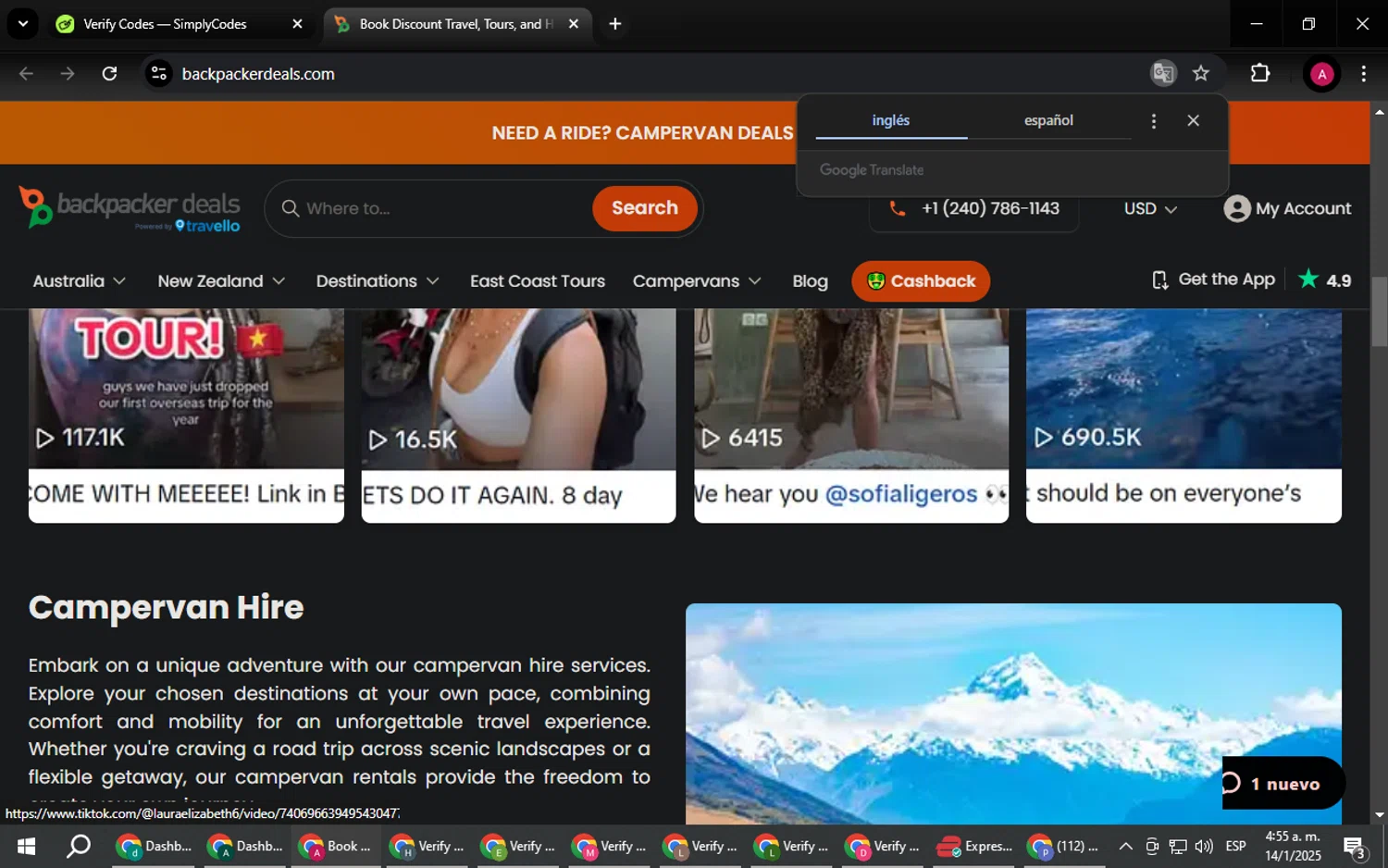The image size is (1388, 868).
Task: Expand the Australia menu
Action: (x=79, y=281)
